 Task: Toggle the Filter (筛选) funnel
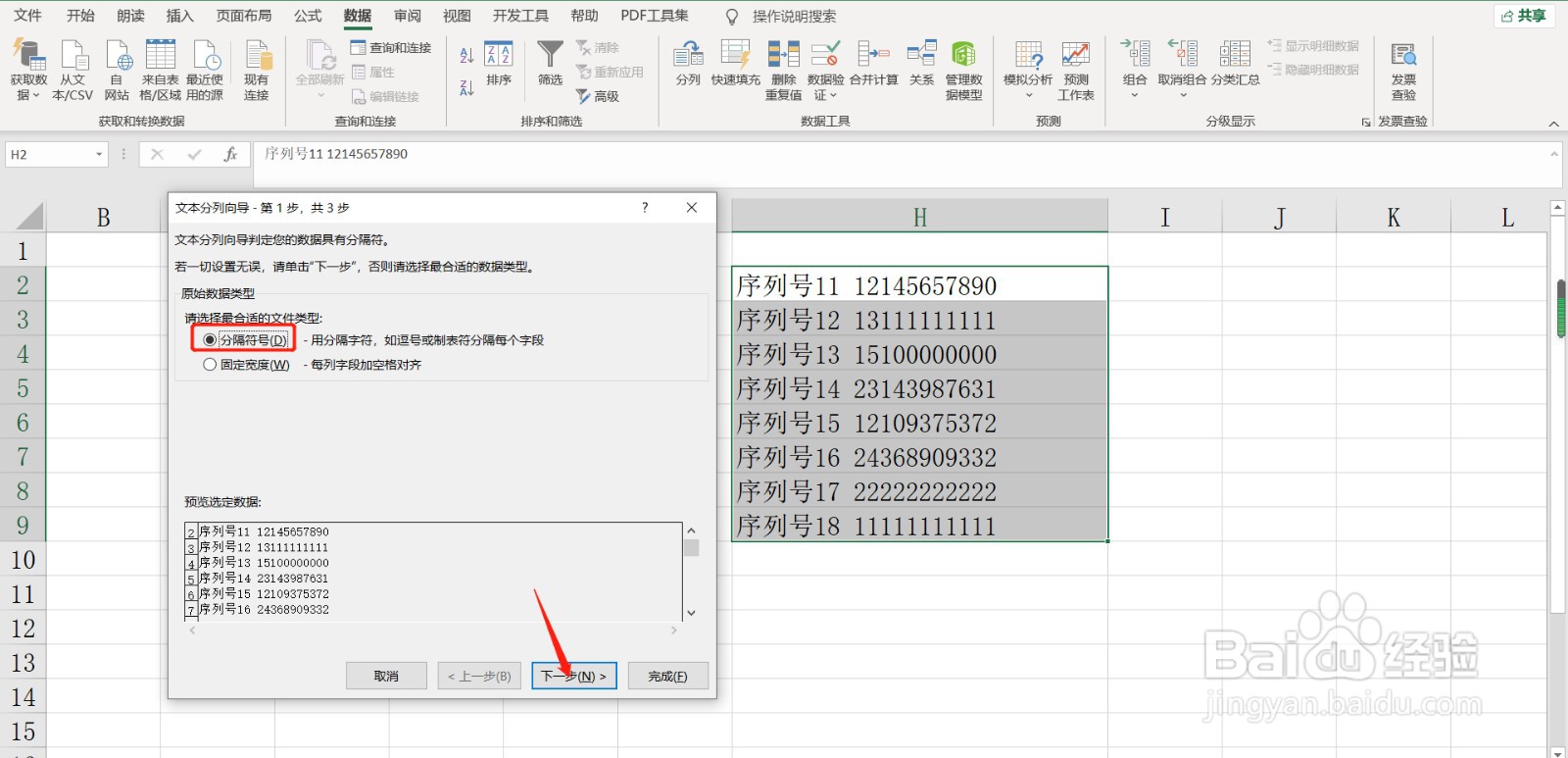(550, 64)
